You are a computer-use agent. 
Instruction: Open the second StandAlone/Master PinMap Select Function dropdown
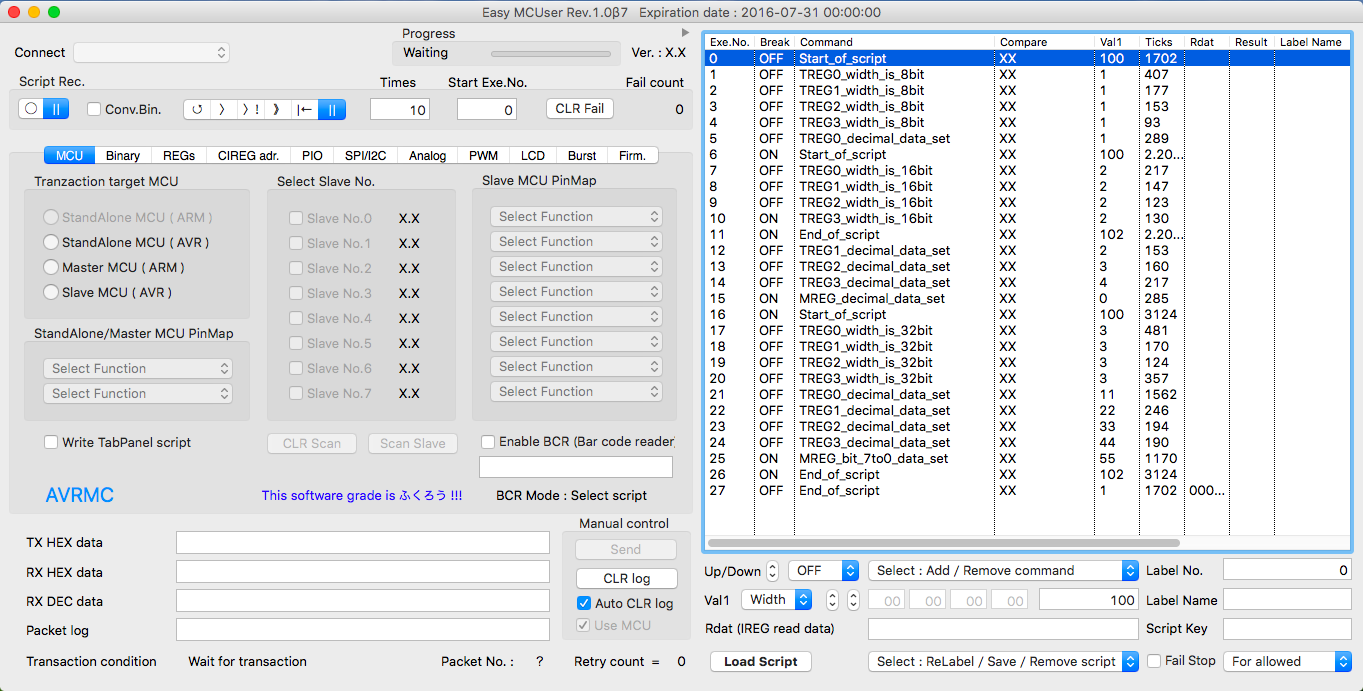(138, 393)
